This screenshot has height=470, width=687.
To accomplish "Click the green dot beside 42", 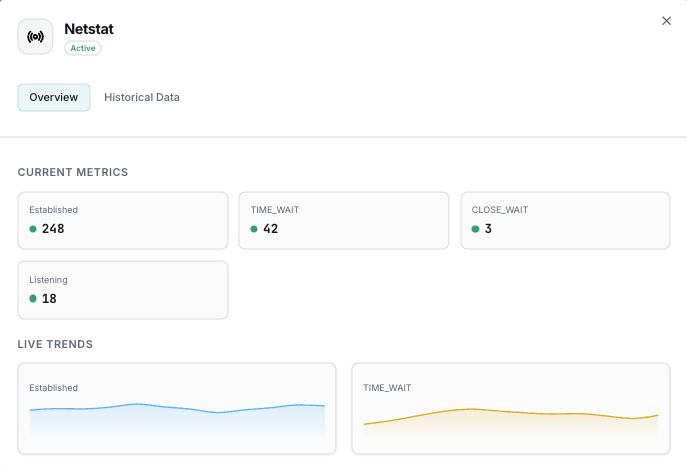I will point(254,229).
